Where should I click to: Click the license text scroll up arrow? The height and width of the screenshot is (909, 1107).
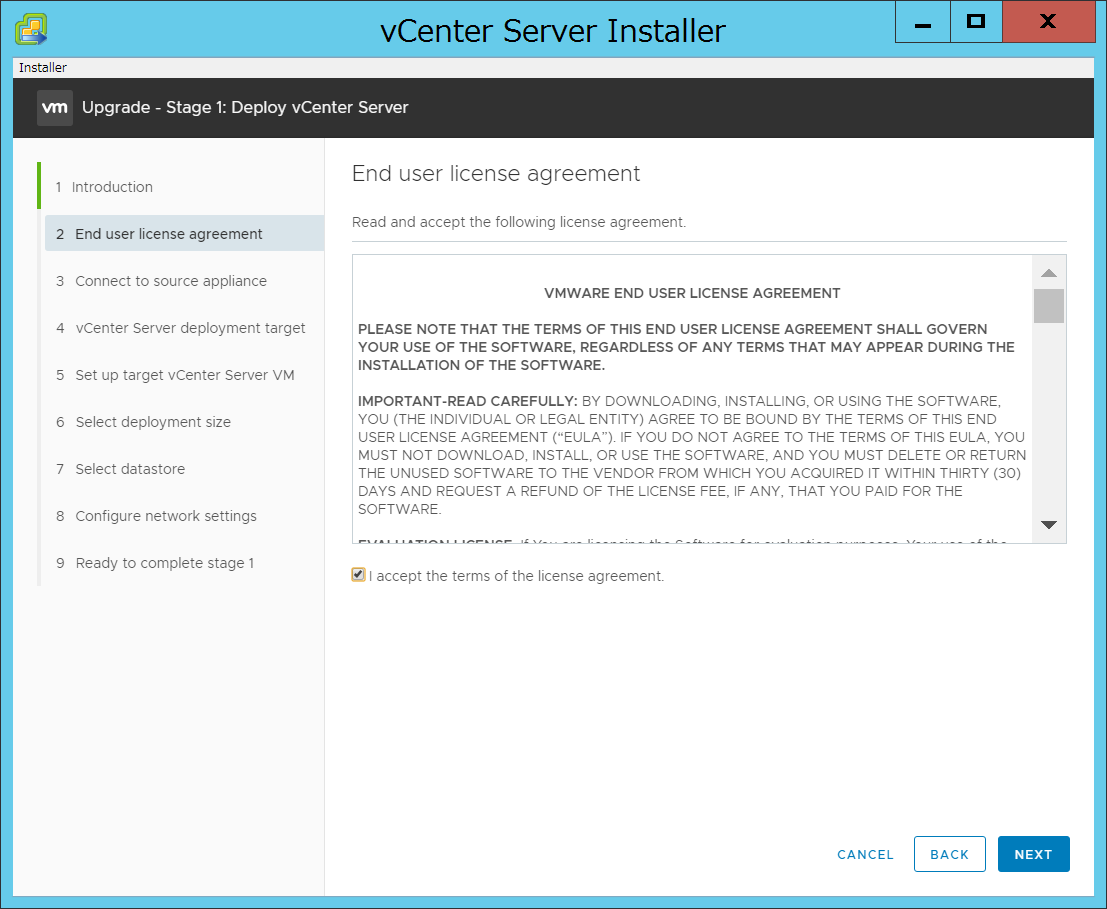pos(1049,273)
